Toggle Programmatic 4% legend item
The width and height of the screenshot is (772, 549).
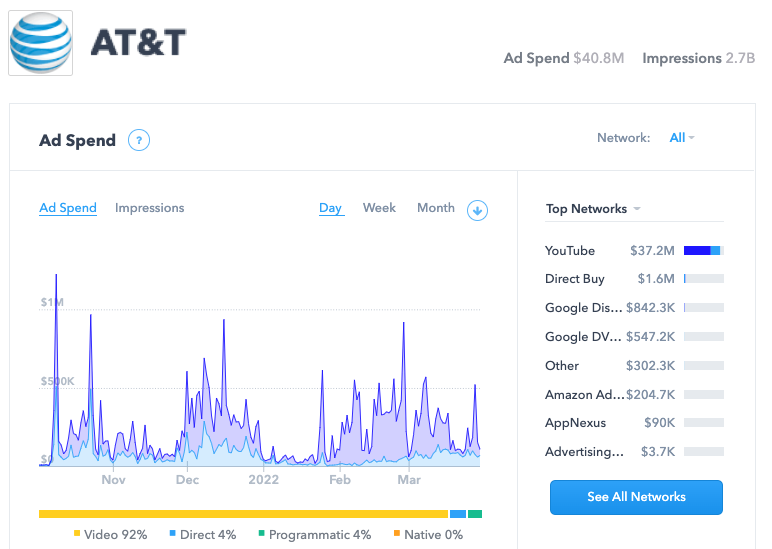(x=315, y=535)
